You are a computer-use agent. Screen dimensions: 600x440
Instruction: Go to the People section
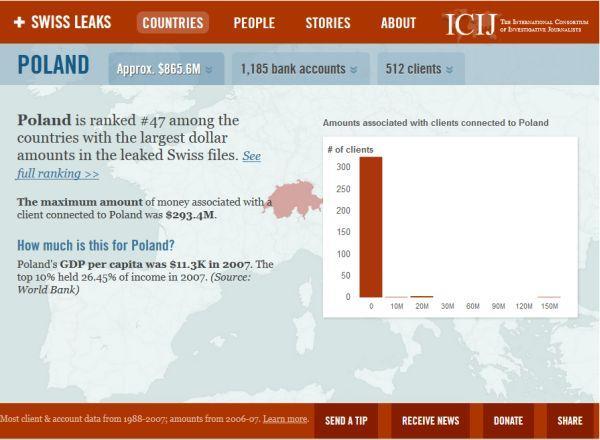tap(254, 23)
